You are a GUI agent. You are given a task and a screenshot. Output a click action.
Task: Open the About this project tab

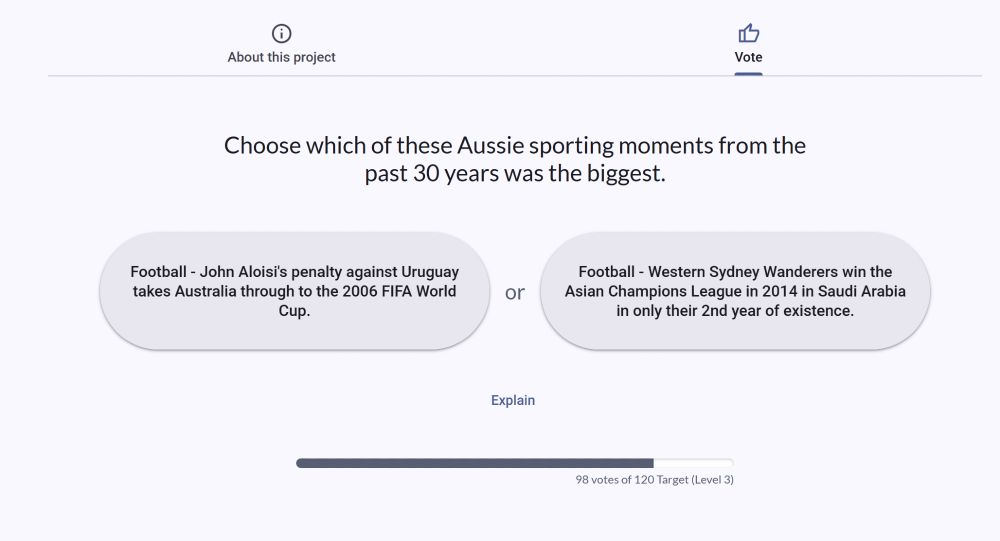click(281, 57)
